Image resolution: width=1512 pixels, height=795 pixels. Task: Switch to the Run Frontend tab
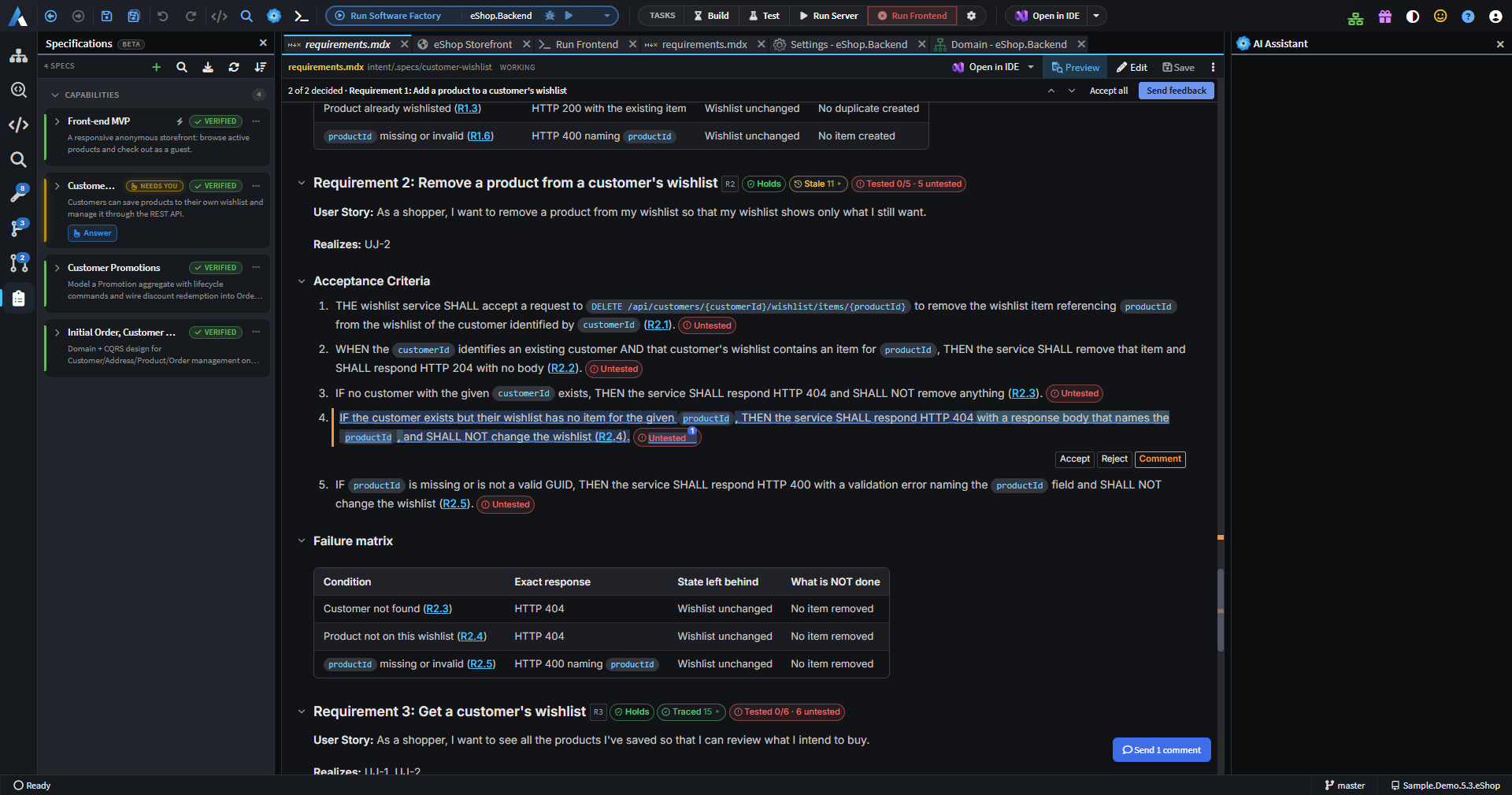[587, 45]
